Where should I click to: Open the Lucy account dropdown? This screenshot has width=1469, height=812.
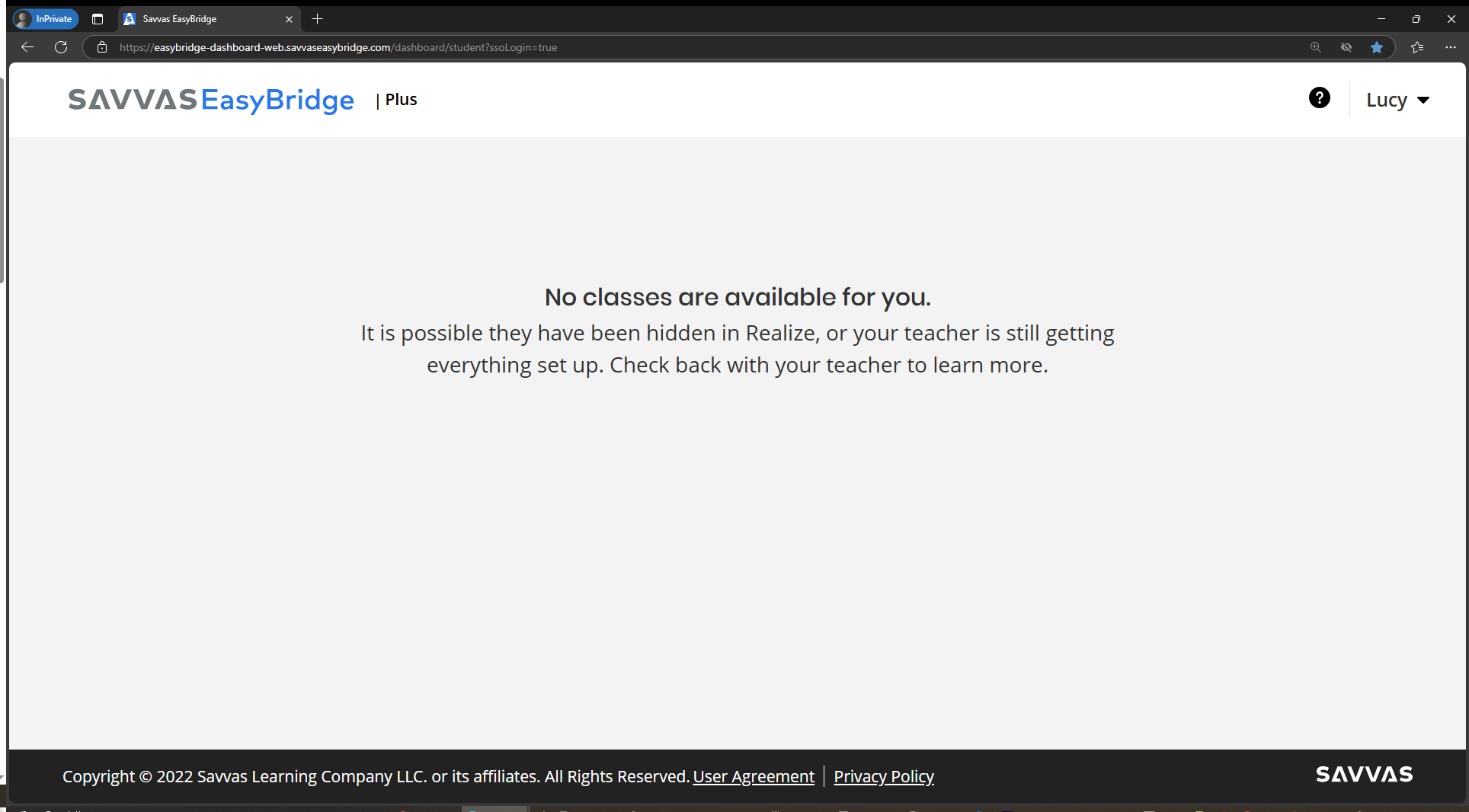point(1397,99)
